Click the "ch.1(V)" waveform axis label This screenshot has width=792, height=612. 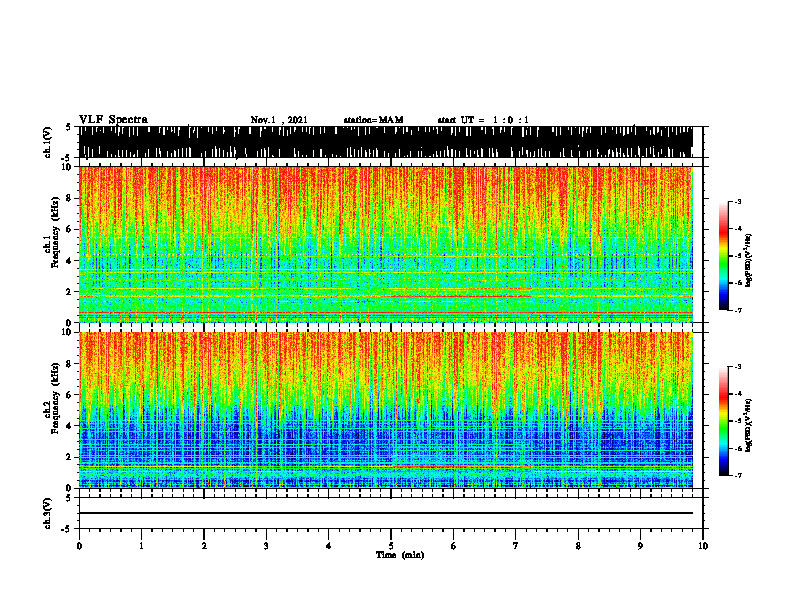(x=48, y=142)
